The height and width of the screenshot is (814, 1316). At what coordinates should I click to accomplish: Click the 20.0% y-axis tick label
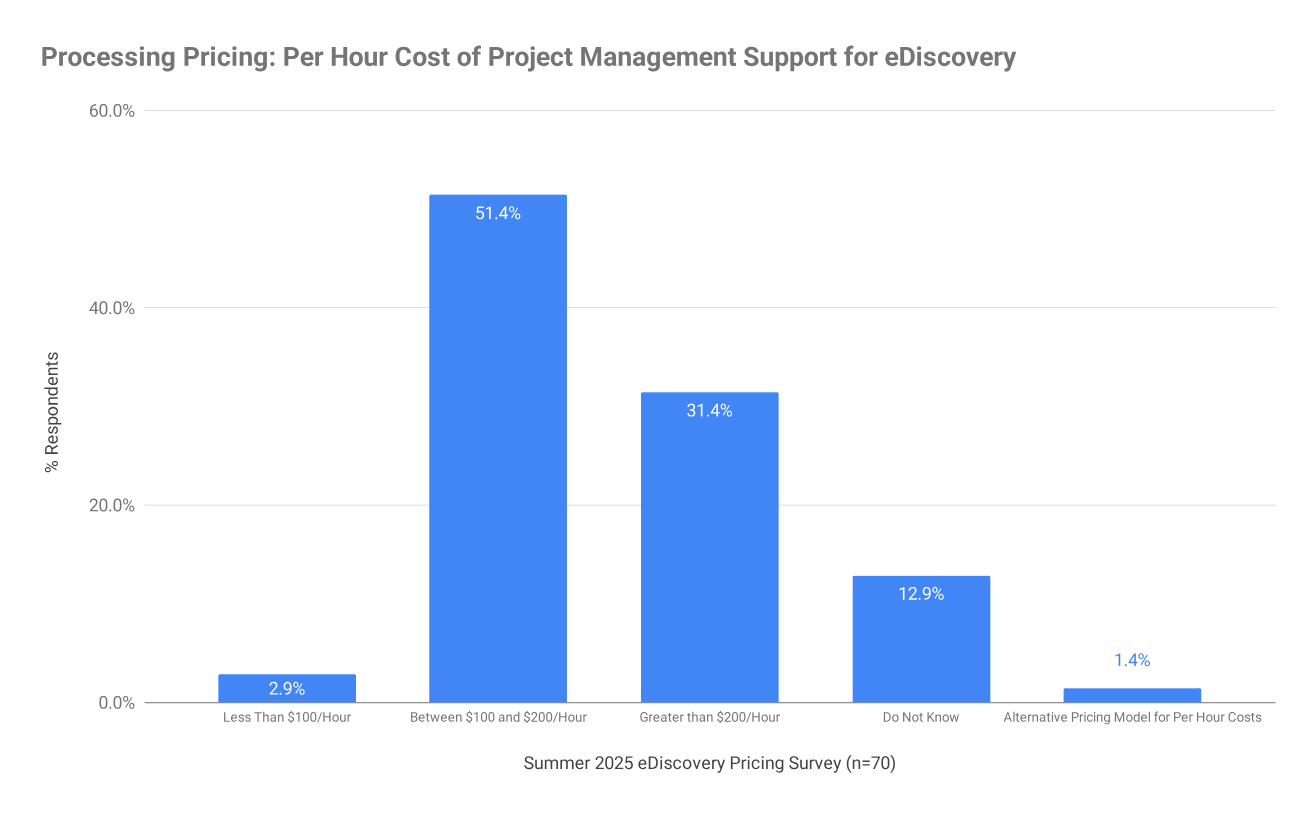[x=112, y=505]
